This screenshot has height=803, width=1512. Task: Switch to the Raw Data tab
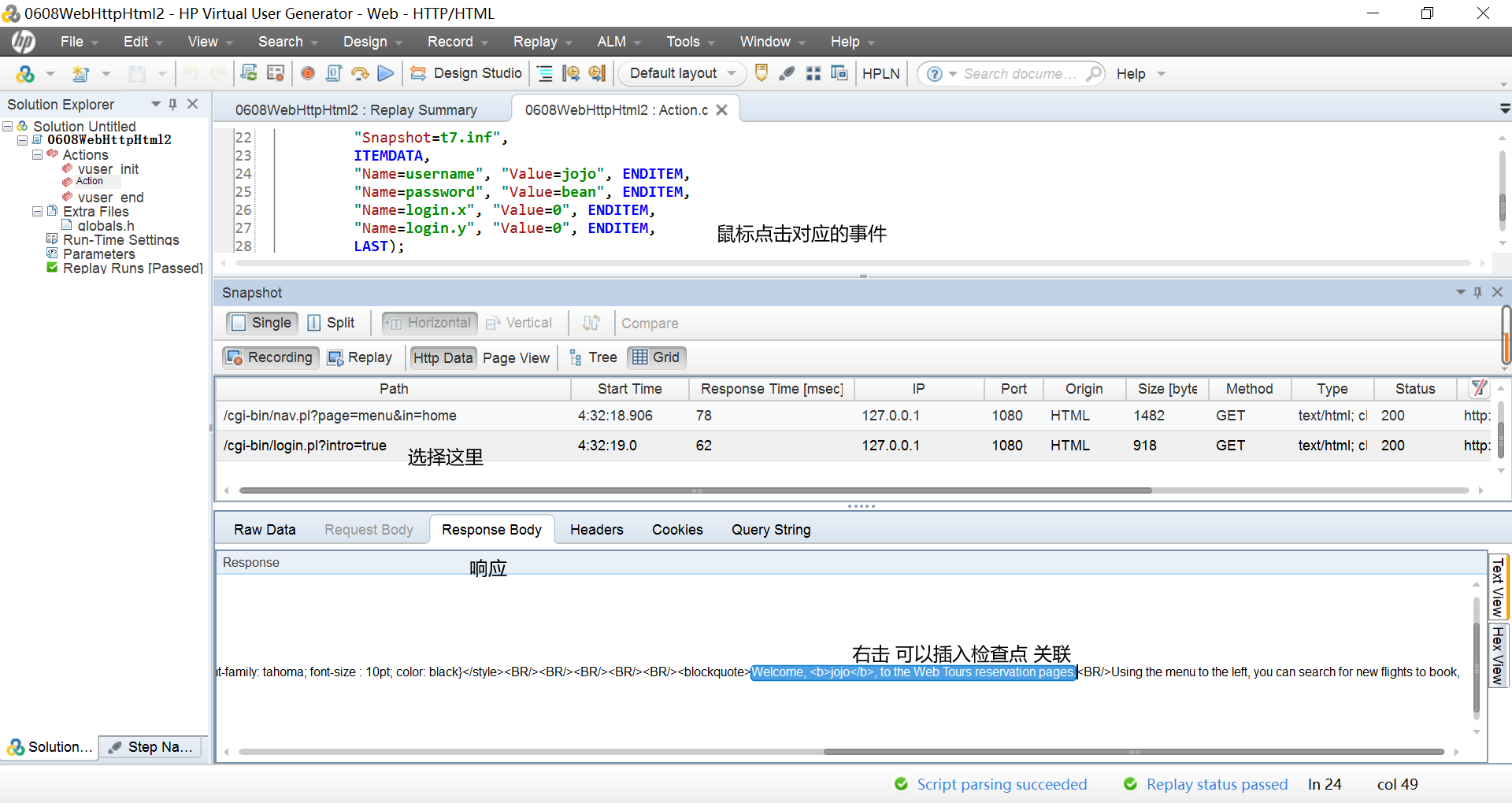pyautogui.click(x=265, y=530)
